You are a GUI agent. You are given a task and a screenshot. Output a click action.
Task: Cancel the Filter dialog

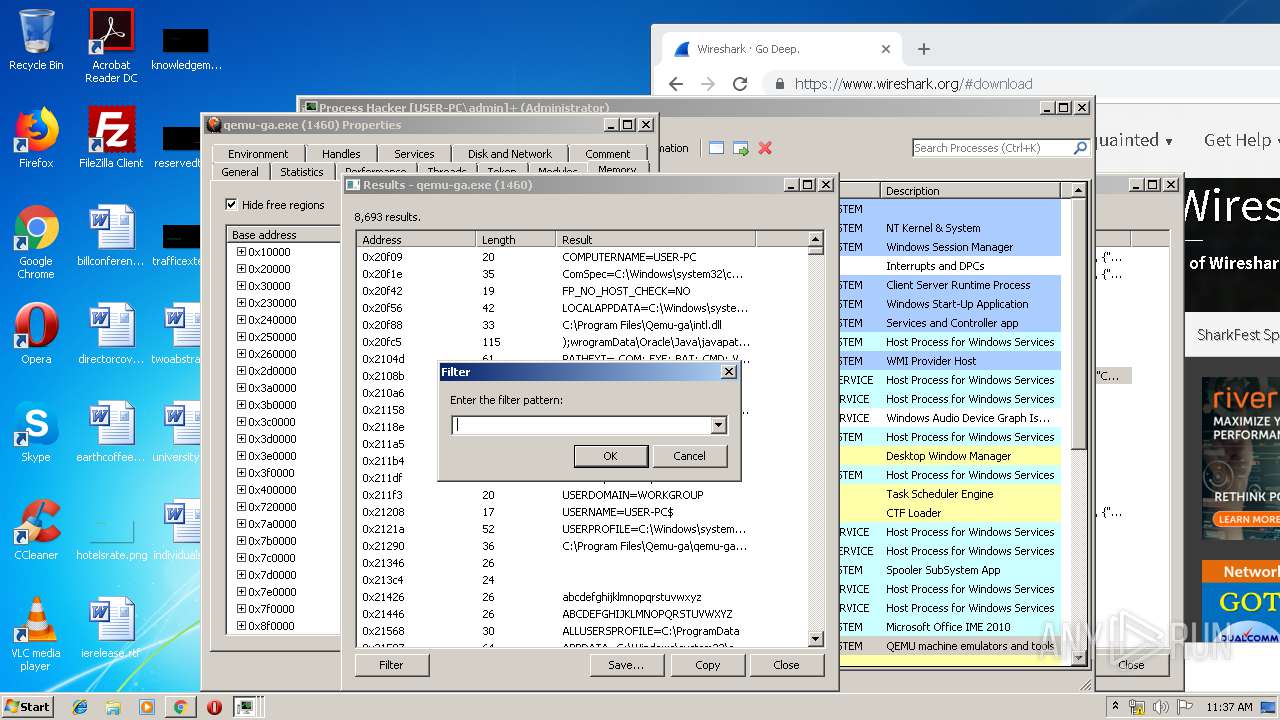tap(689, 456)
